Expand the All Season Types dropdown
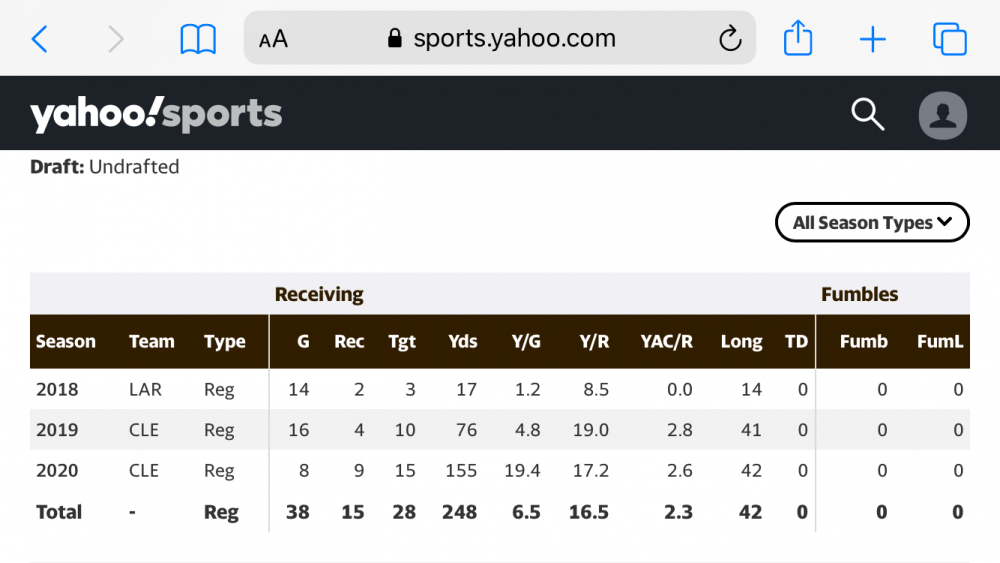This screenshot has height=563, width=1000. pos(872,223)
